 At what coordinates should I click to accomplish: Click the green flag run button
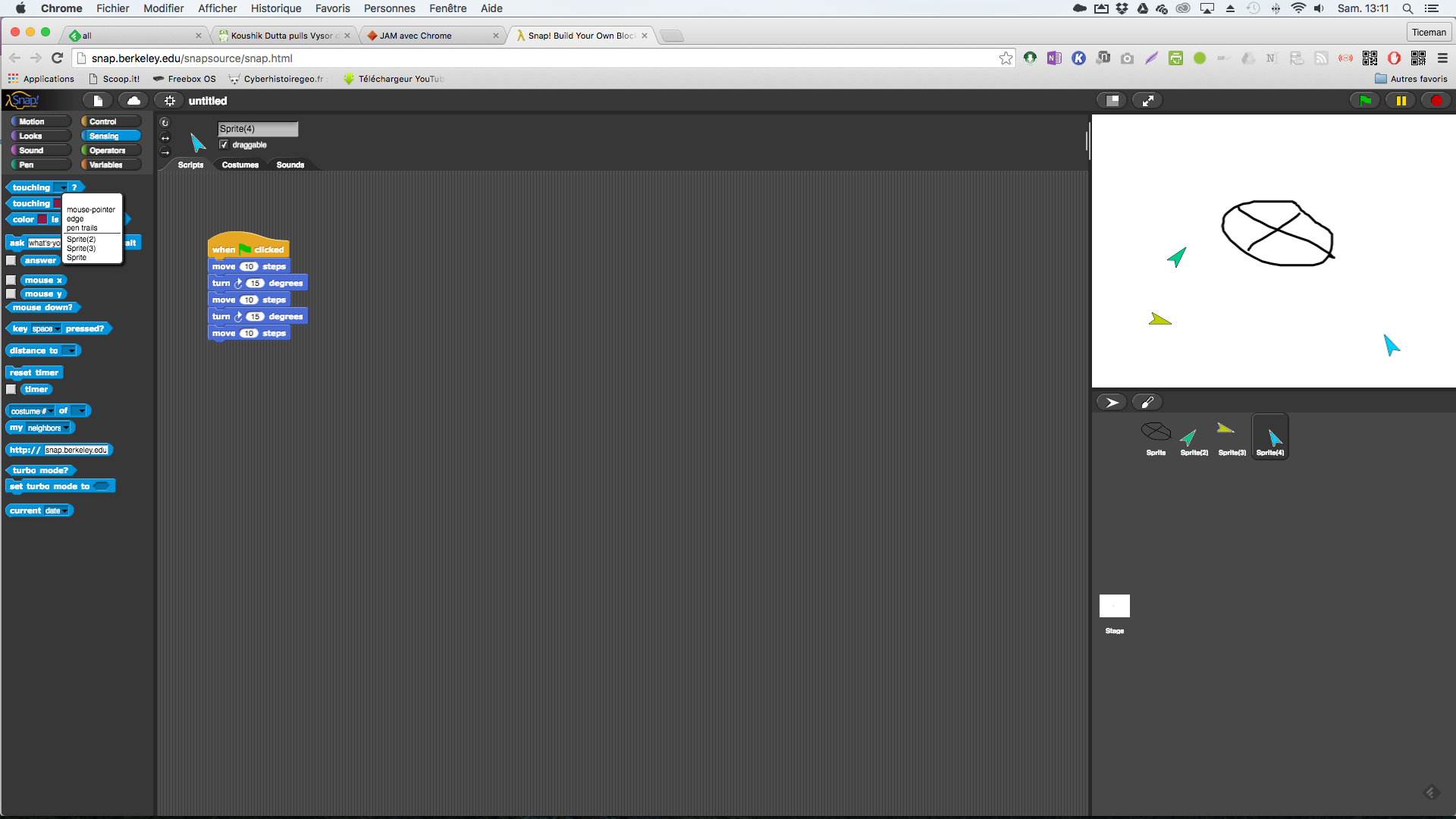1365,100
